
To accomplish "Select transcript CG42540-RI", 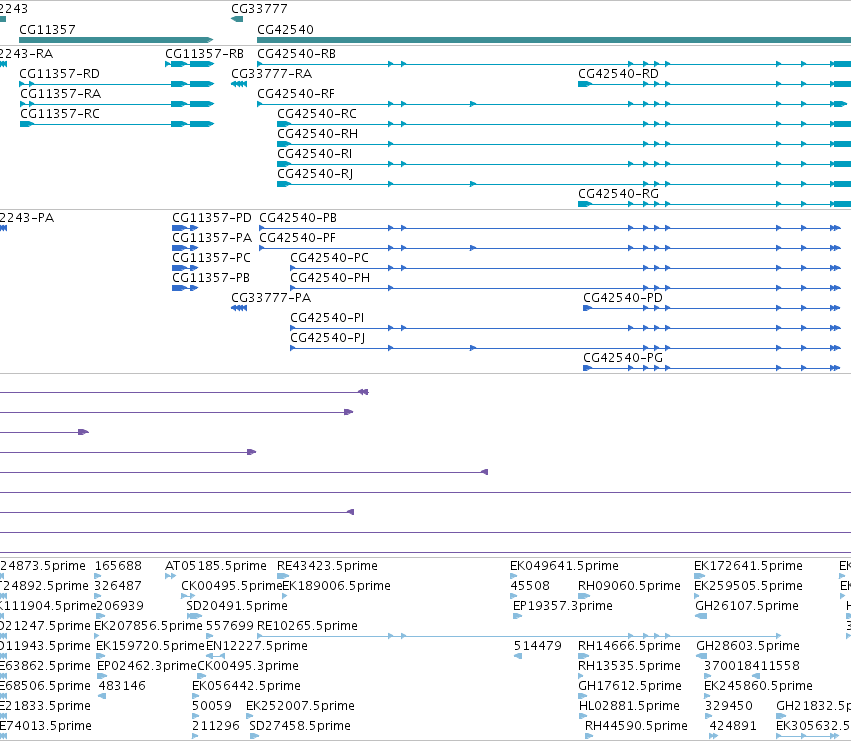I will 315,155.
